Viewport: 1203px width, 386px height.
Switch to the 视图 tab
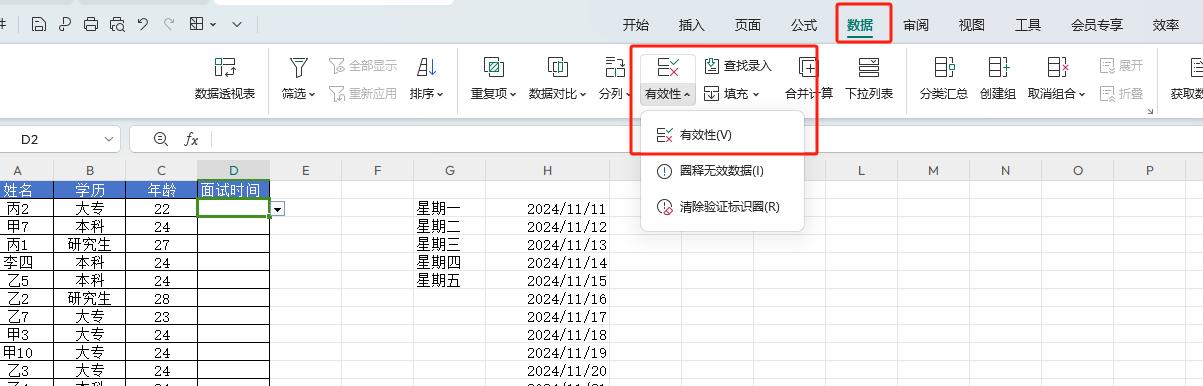click(x=971, y=26)
